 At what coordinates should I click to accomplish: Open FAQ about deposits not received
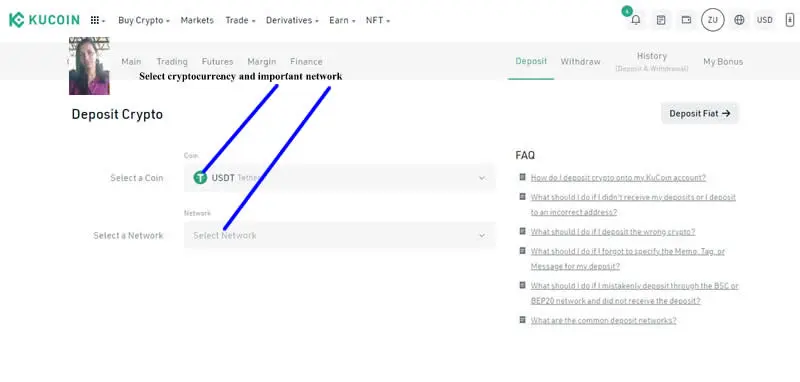(x=633, y=205)
